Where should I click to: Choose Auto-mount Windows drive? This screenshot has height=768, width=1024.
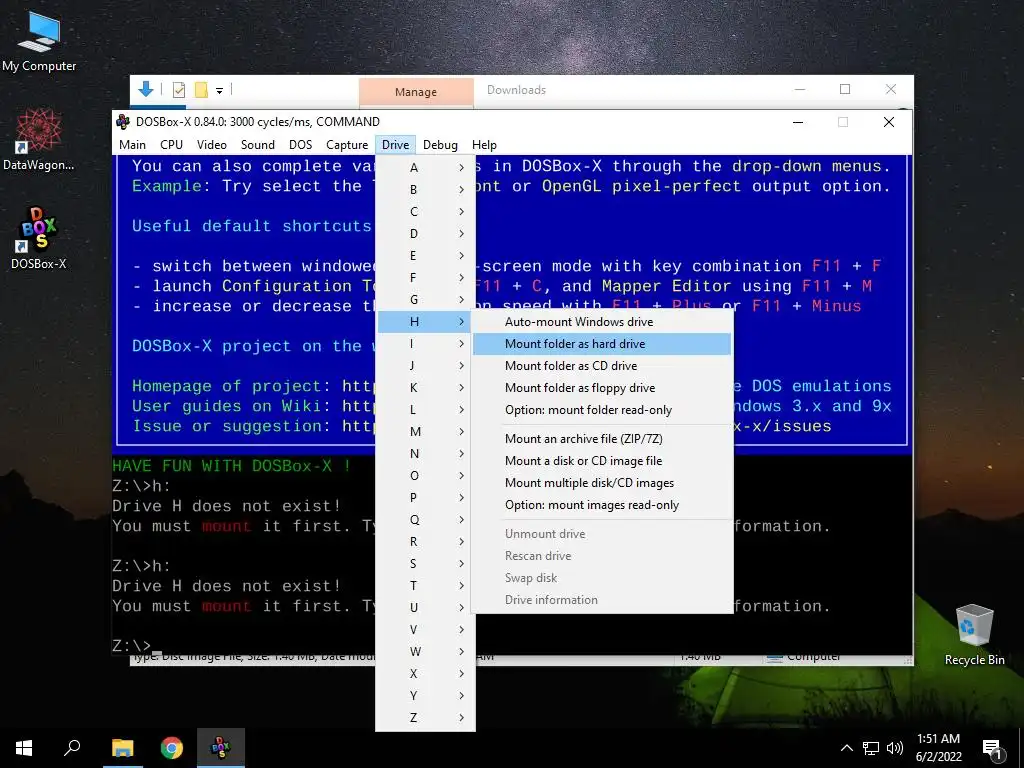pos(601,321)
